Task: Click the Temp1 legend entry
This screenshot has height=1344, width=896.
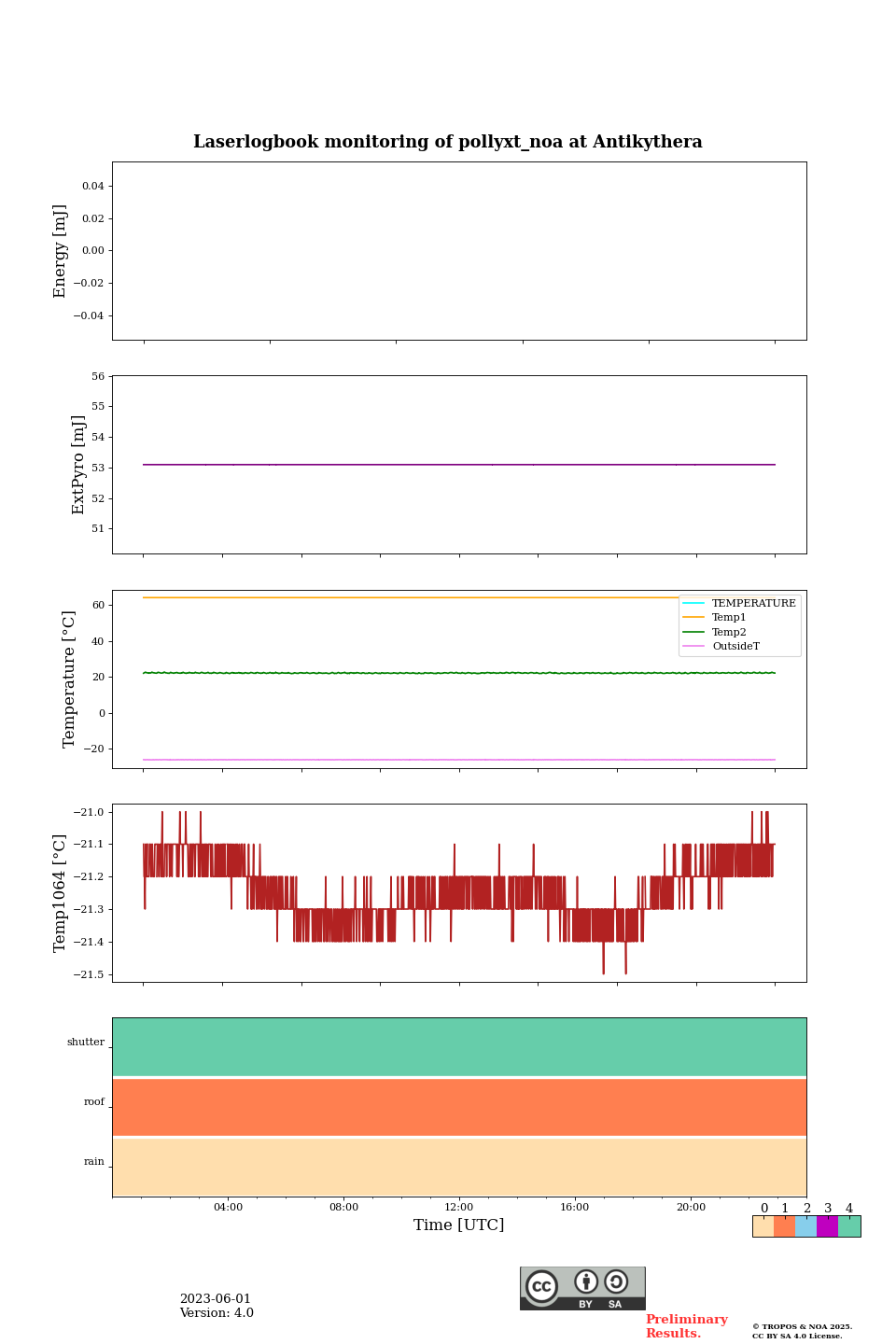Action: [715, 617]
